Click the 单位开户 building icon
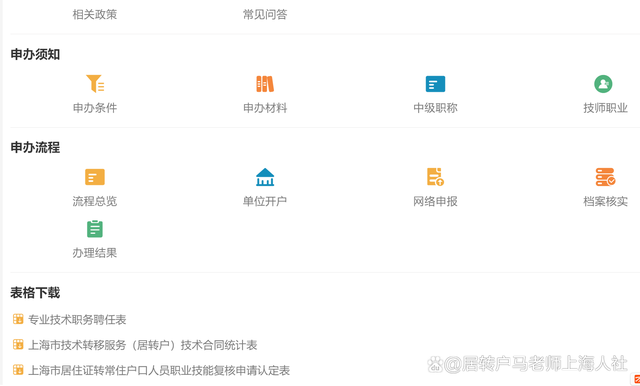 [265, 177]
